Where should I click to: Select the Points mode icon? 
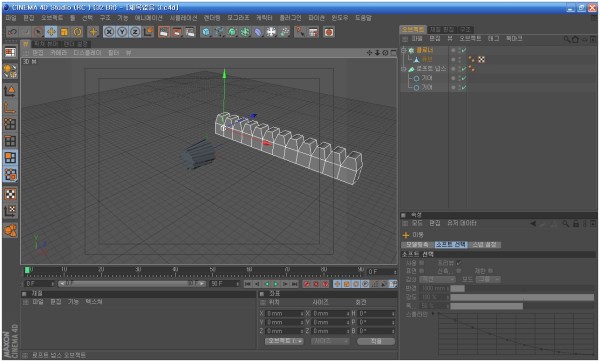10,124
